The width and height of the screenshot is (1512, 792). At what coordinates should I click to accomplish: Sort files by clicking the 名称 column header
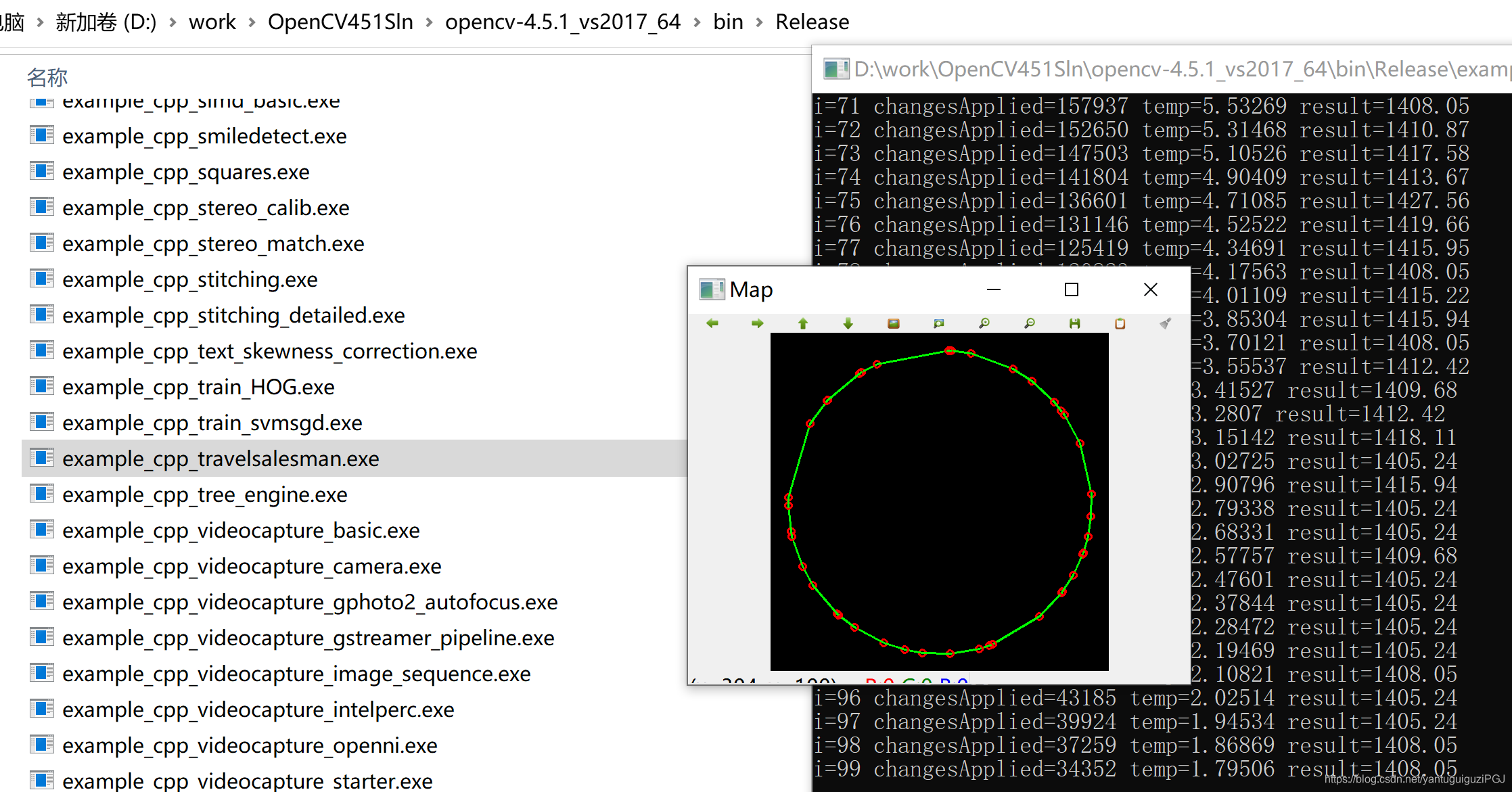pyautogui.click(x=46, y=76)
